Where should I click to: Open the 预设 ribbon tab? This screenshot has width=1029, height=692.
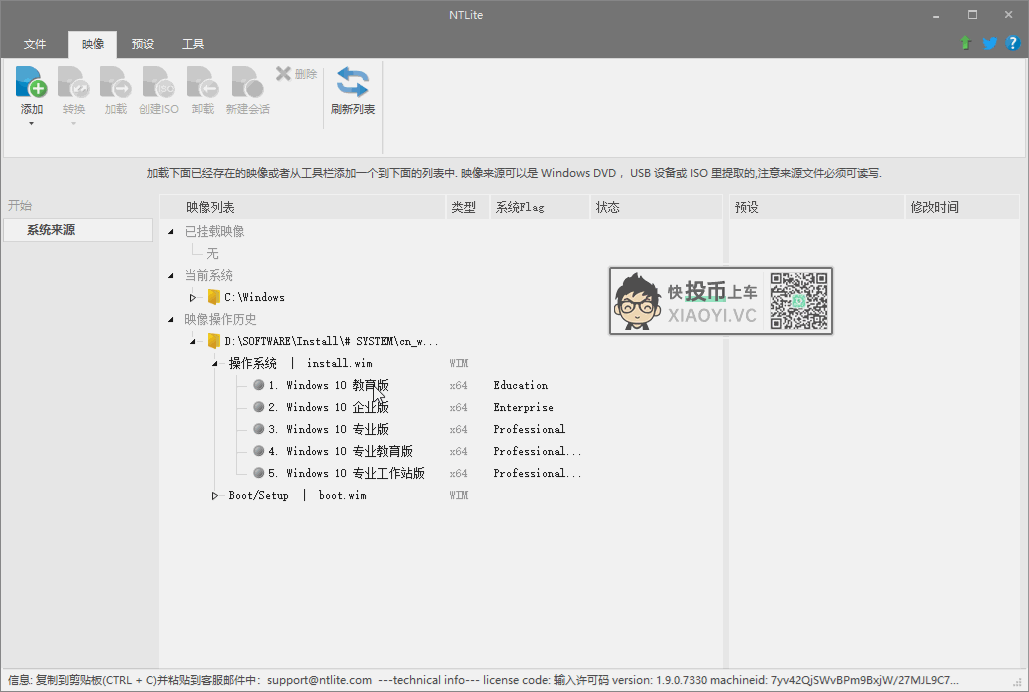click(x=143, y=44)
